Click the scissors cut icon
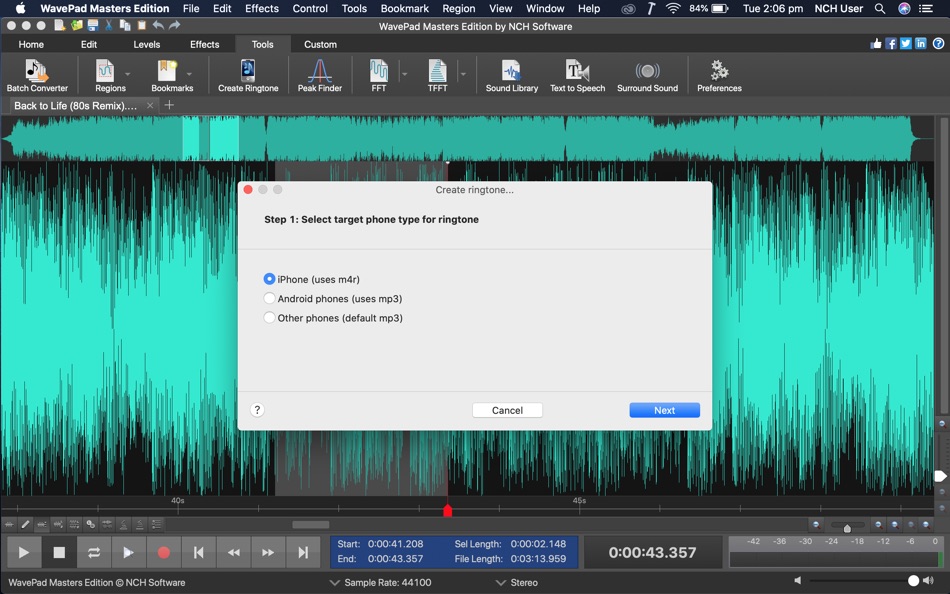 [109, 25]
